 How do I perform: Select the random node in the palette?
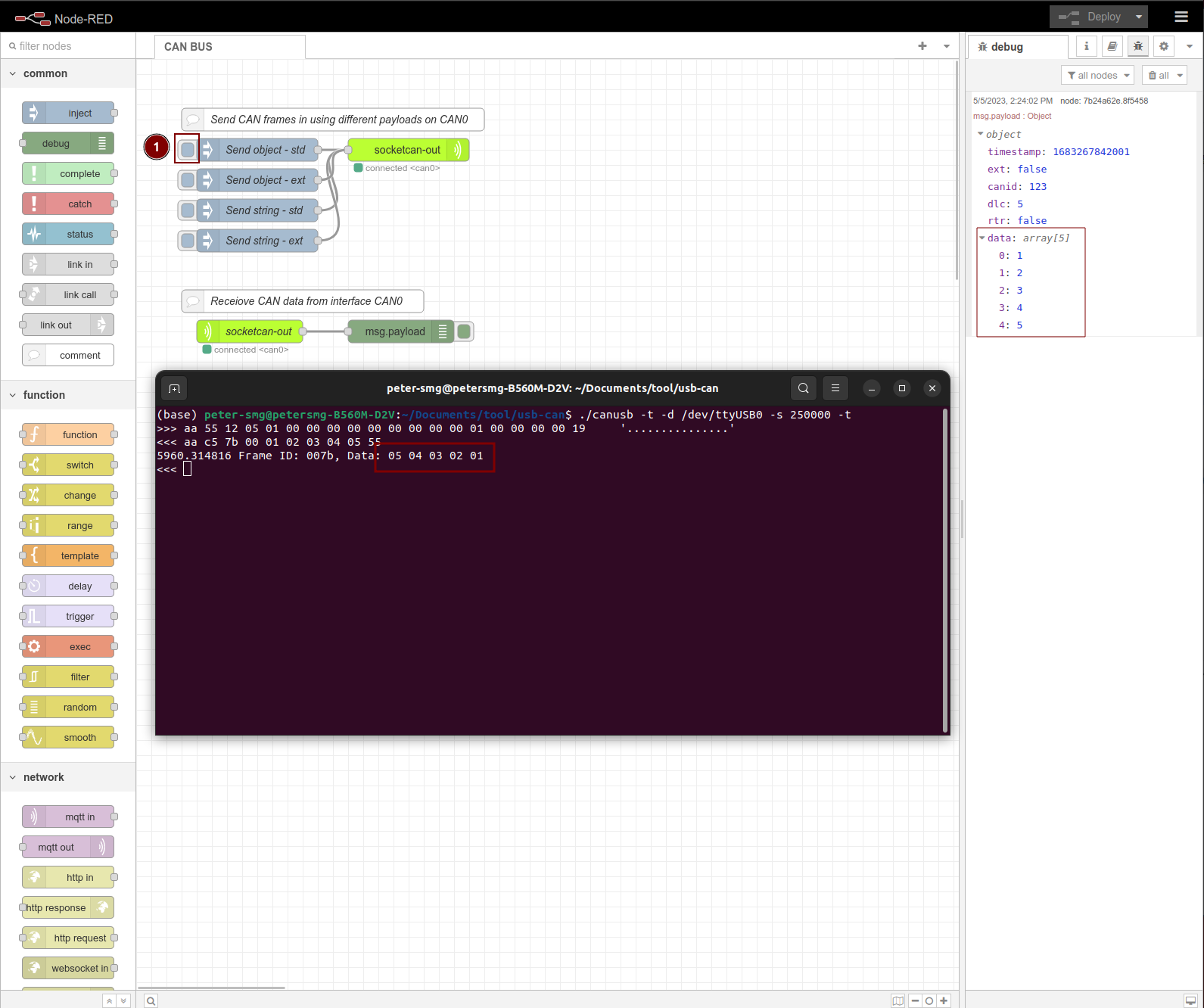[68, 707]
